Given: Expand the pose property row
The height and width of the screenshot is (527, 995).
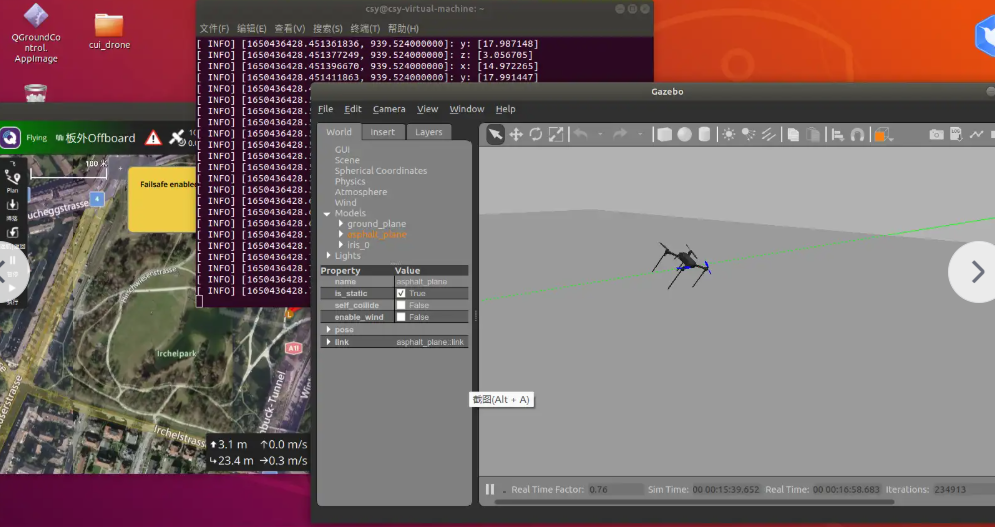Looking at the screenshot, I should coord(329,329).
